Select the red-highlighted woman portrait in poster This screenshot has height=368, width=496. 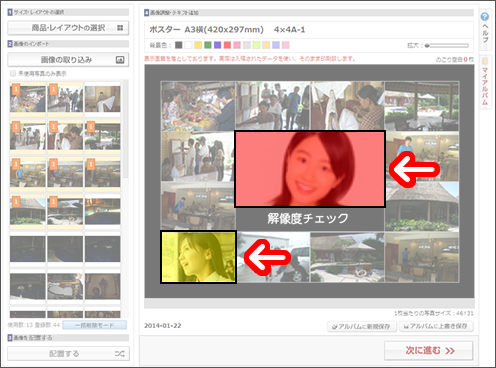310,169
